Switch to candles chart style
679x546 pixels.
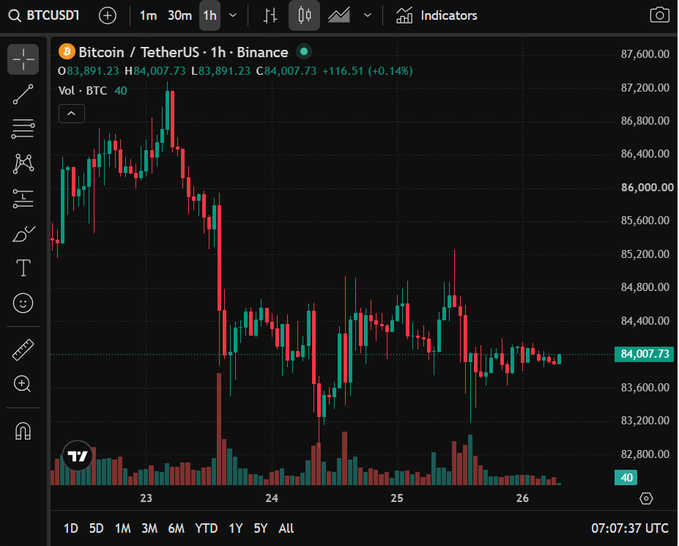click(304, 16)
